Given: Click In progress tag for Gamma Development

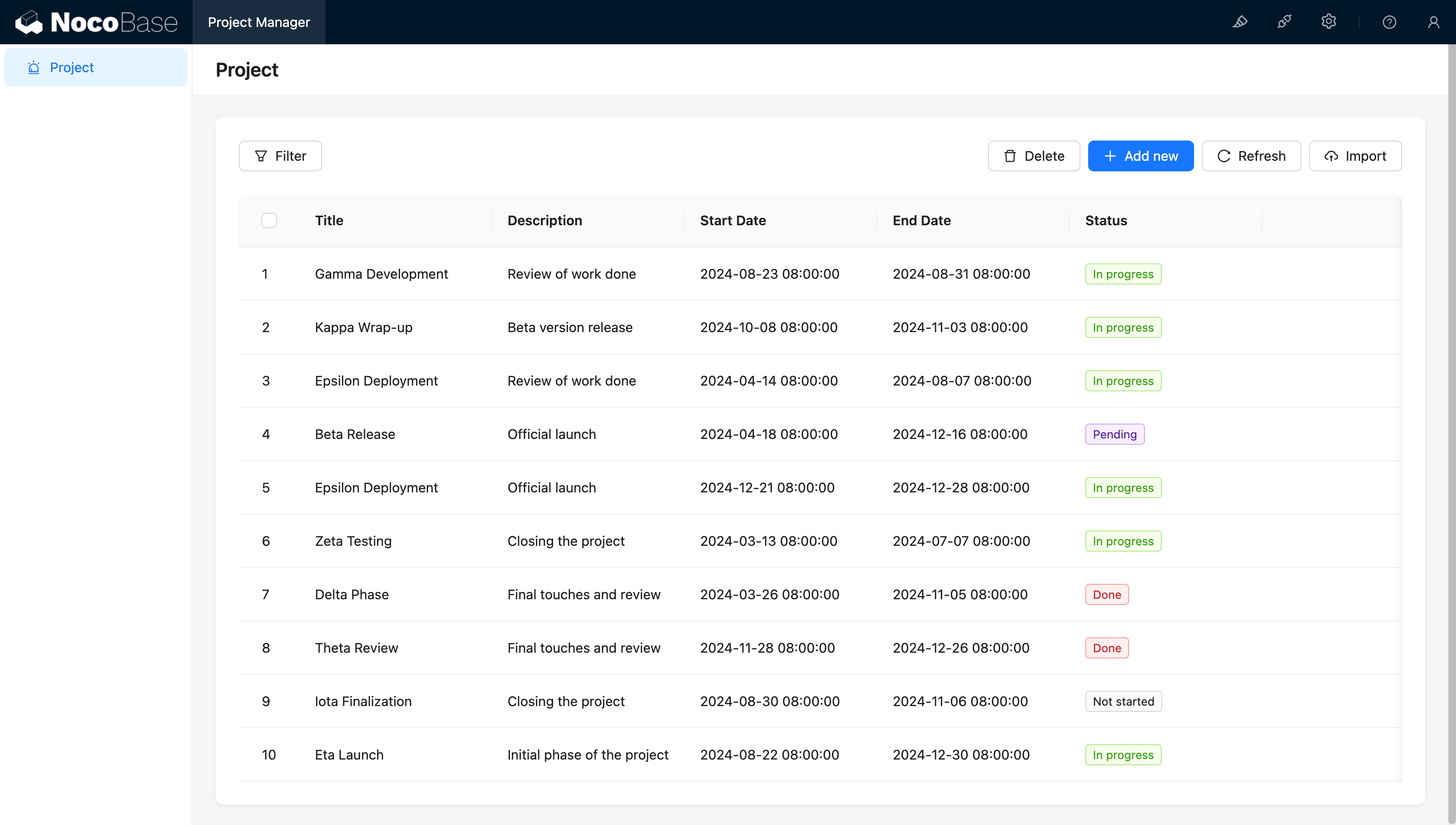Looking at the screenshot, I should [x=1123, y=274].
